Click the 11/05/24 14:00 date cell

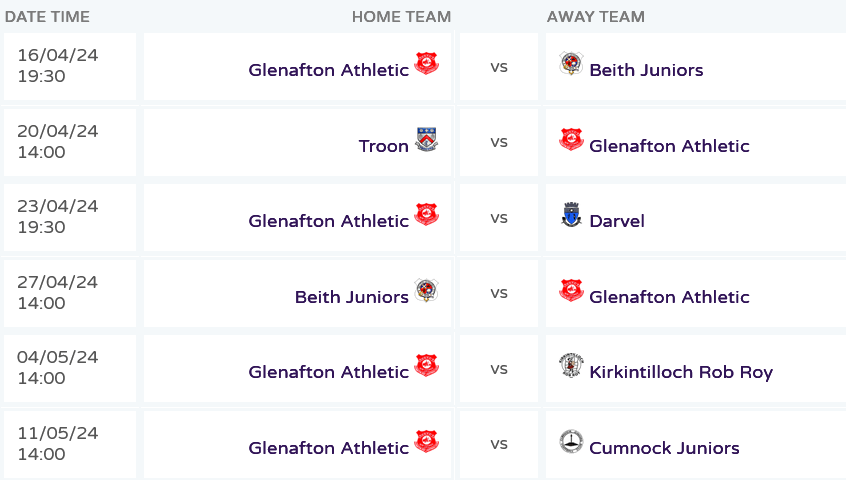69,444
